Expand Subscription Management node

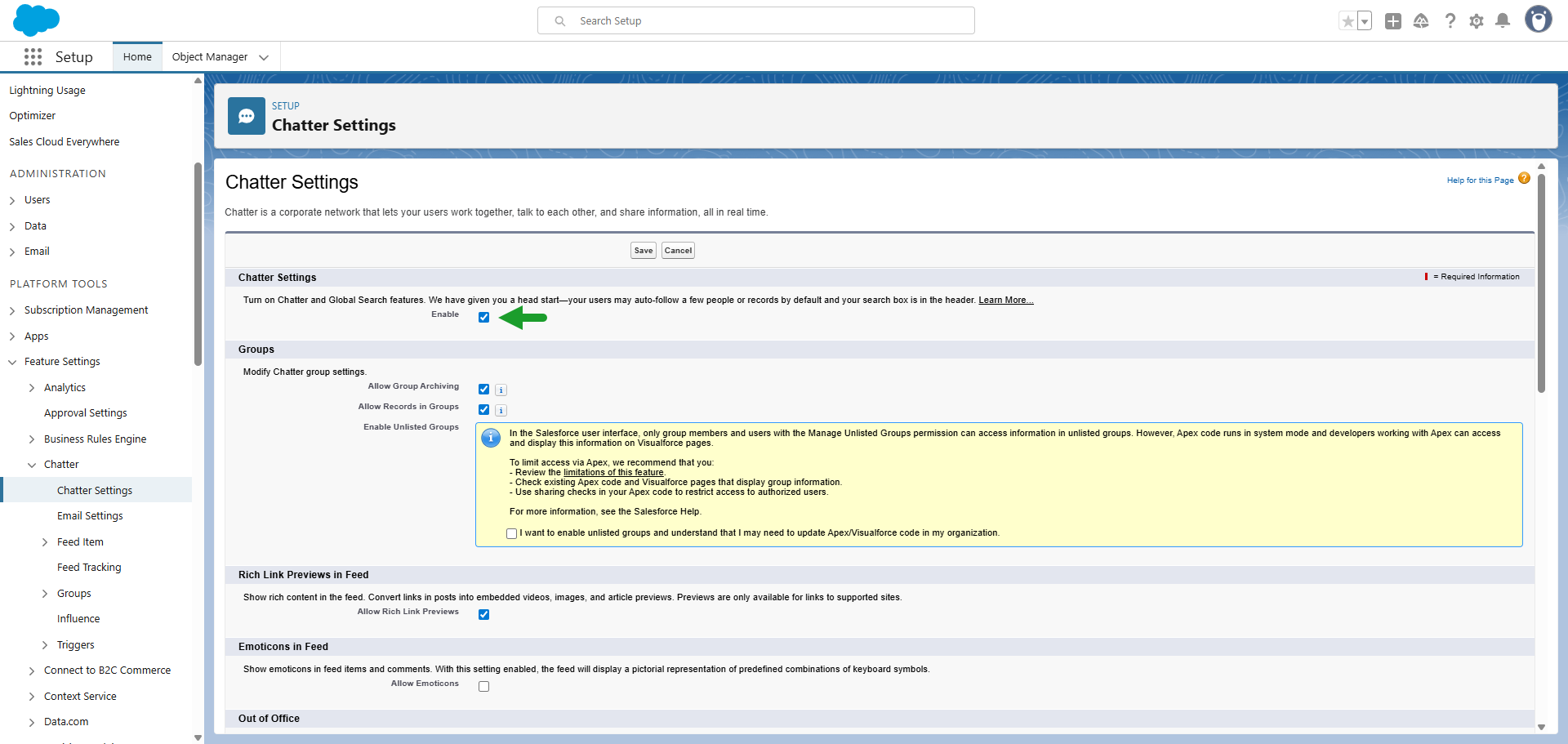point(12,311)
